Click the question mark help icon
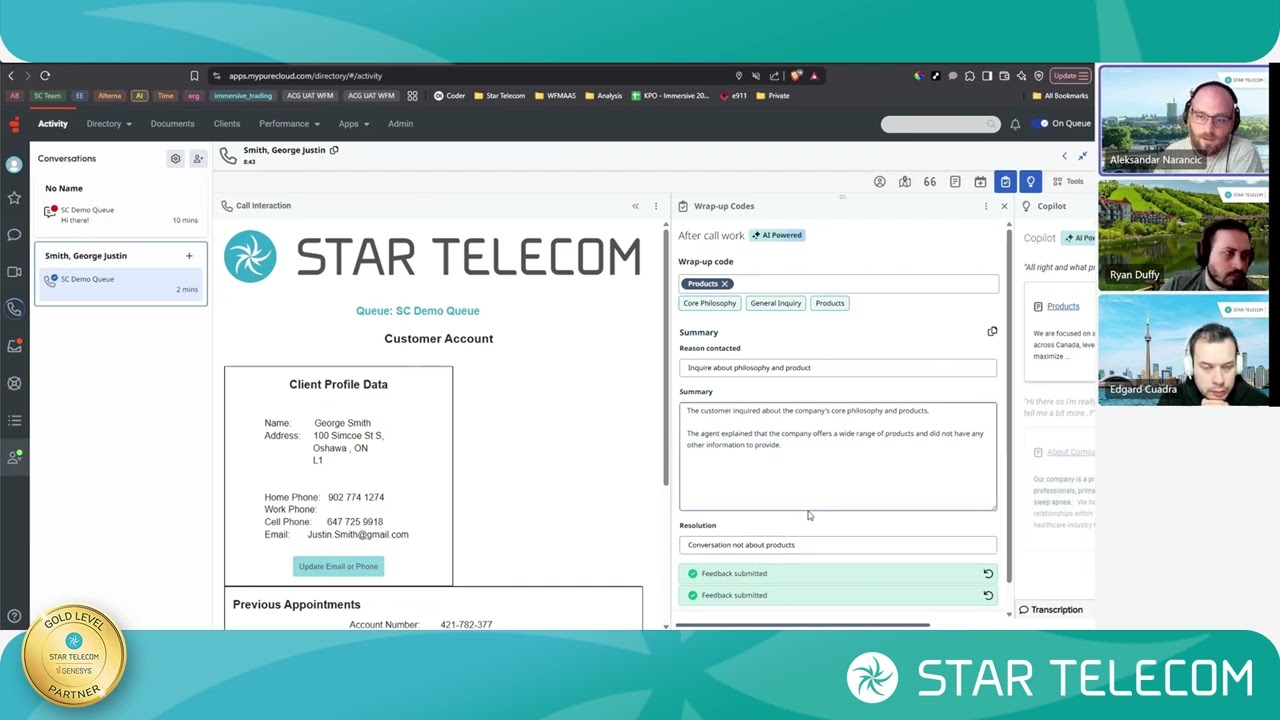Screen dimensions: 1280x720 14,616
